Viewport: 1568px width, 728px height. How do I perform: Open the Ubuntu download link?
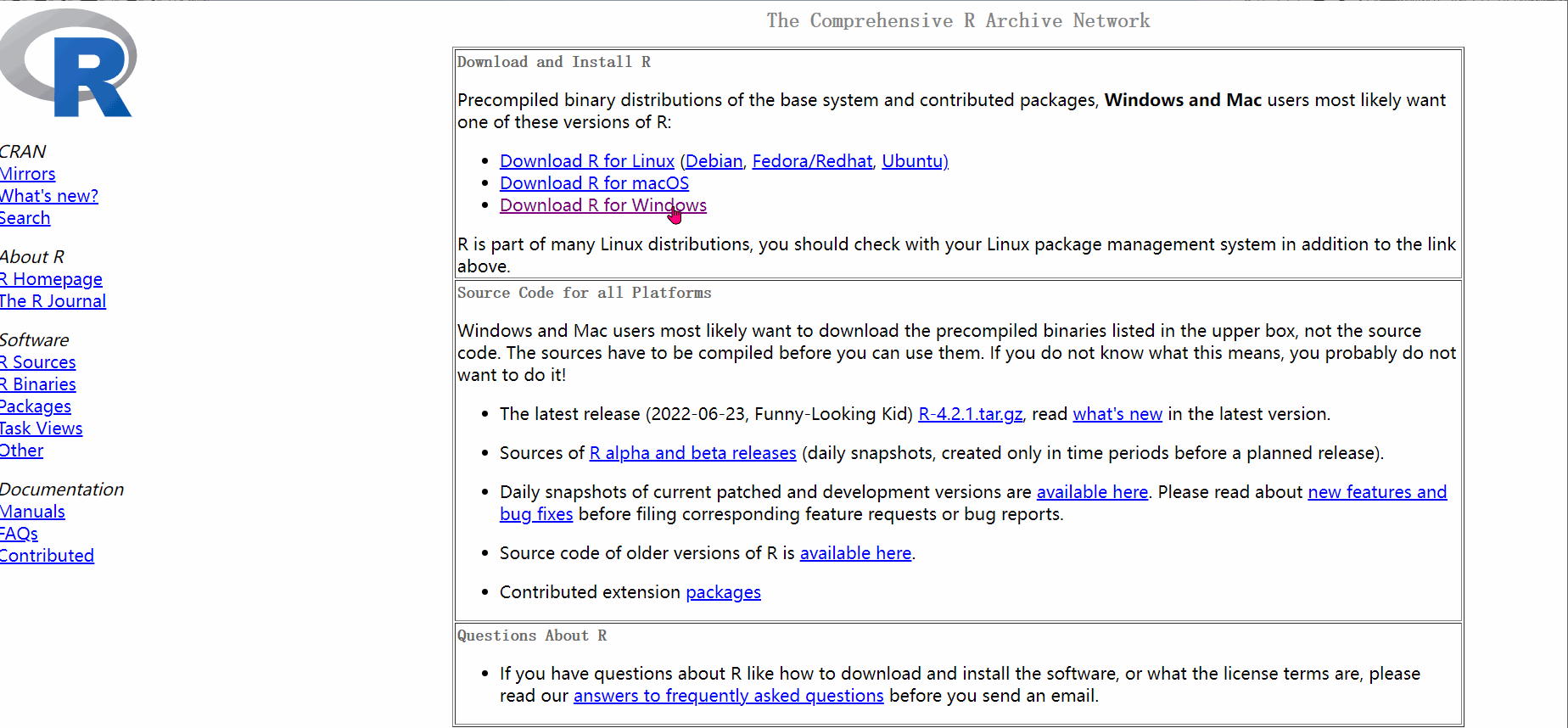click(915, 161)
